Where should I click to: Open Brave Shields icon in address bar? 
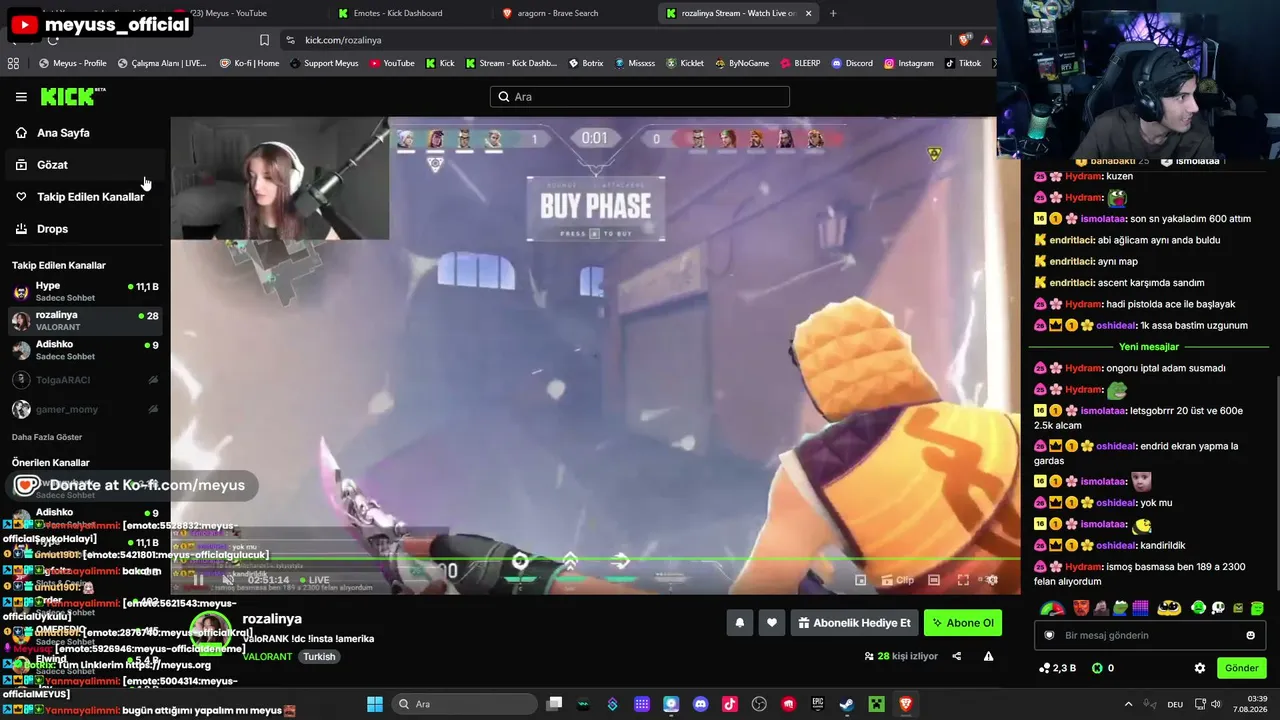[964, 40]
